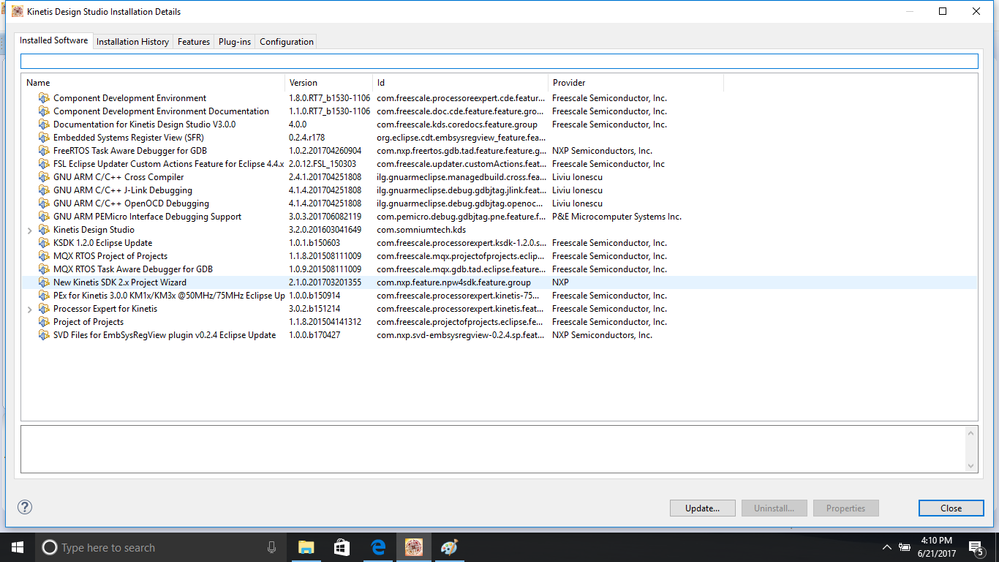
Task: Click the PEx for Kinetis 3.0.0 icon
Action: tap(43, 296)
